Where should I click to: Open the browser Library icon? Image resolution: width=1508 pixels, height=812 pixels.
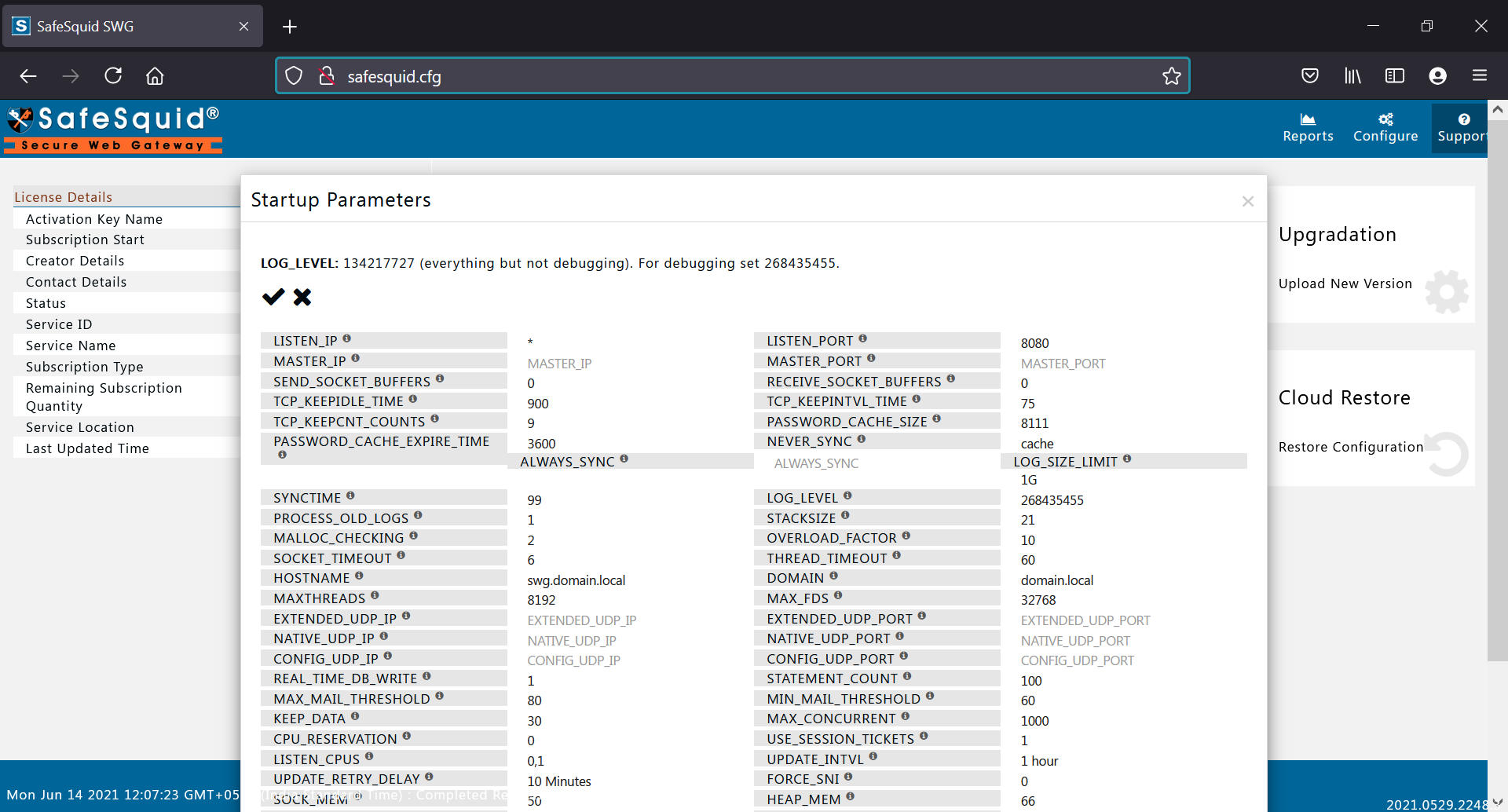1352,75
